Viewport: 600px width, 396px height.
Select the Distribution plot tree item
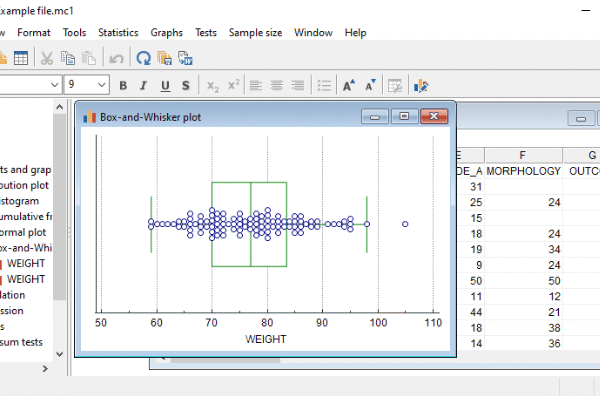[x=24, y=185]
